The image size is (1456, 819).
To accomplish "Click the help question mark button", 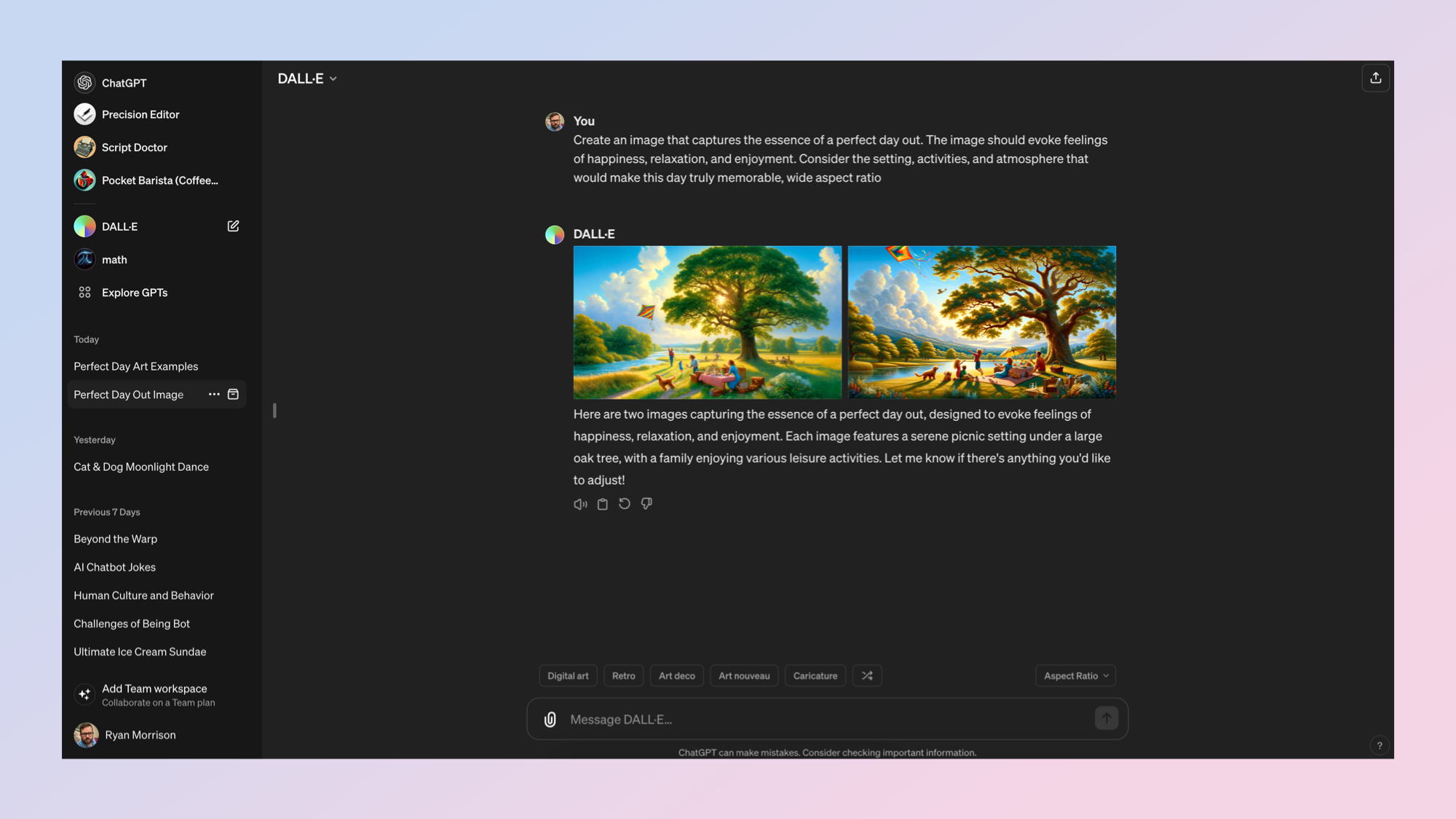I will pos(1379,745).
